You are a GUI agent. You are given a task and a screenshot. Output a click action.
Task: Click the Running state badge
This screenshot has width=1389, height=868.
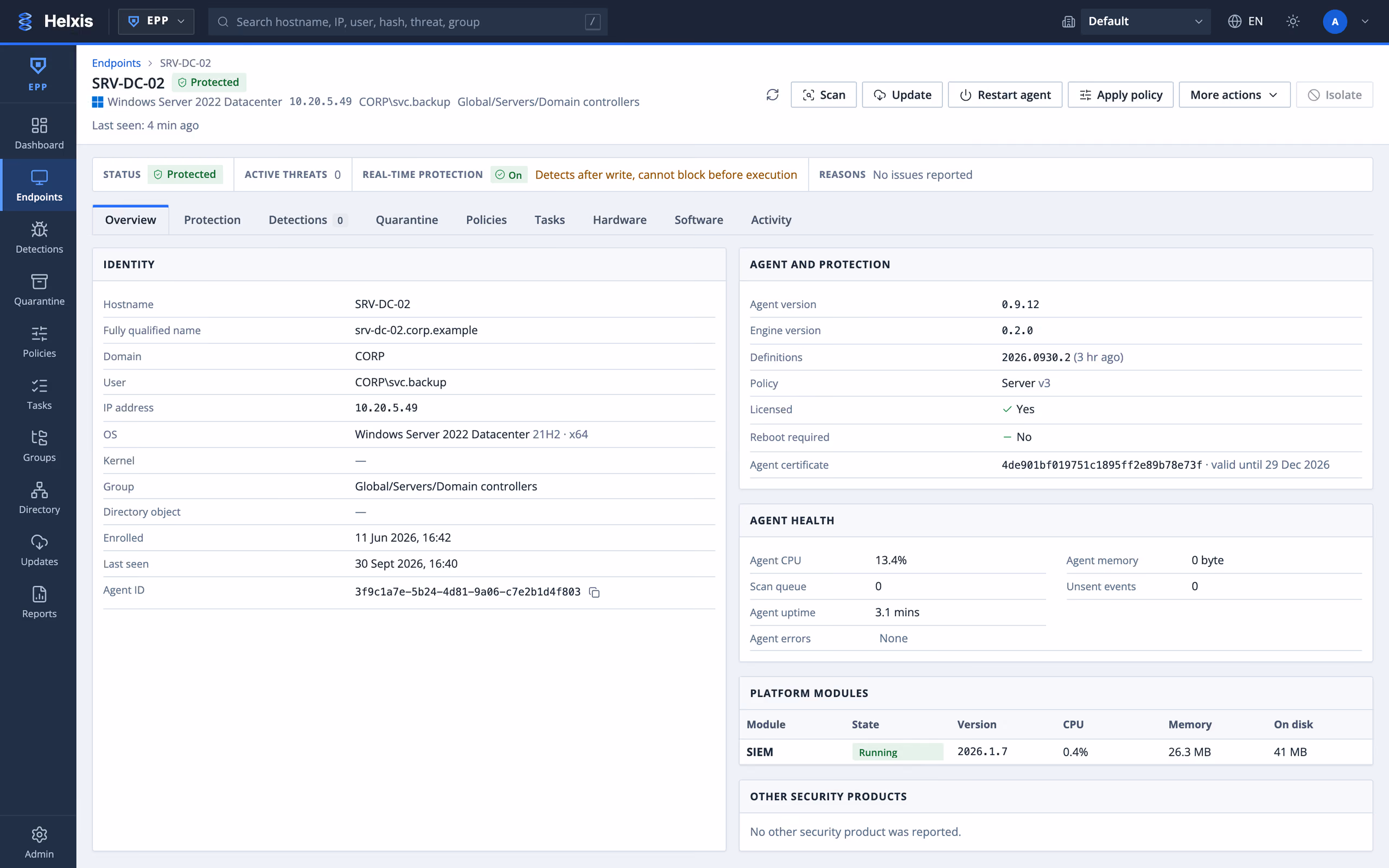click(x=897, y=751)
